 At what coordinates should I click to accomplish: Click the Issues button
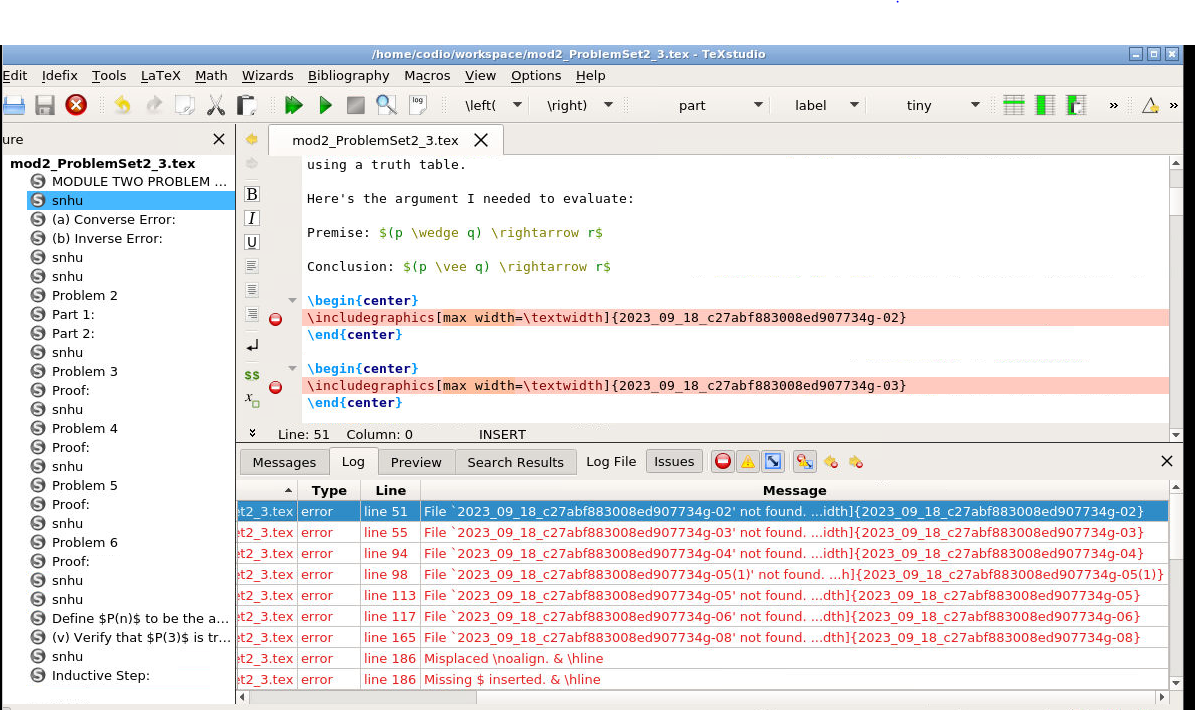click(674, 461)
